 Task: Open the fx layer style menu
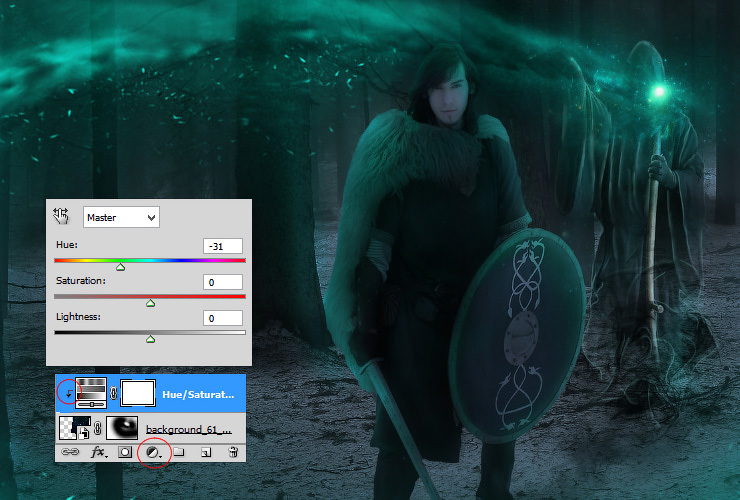(99, 452)
